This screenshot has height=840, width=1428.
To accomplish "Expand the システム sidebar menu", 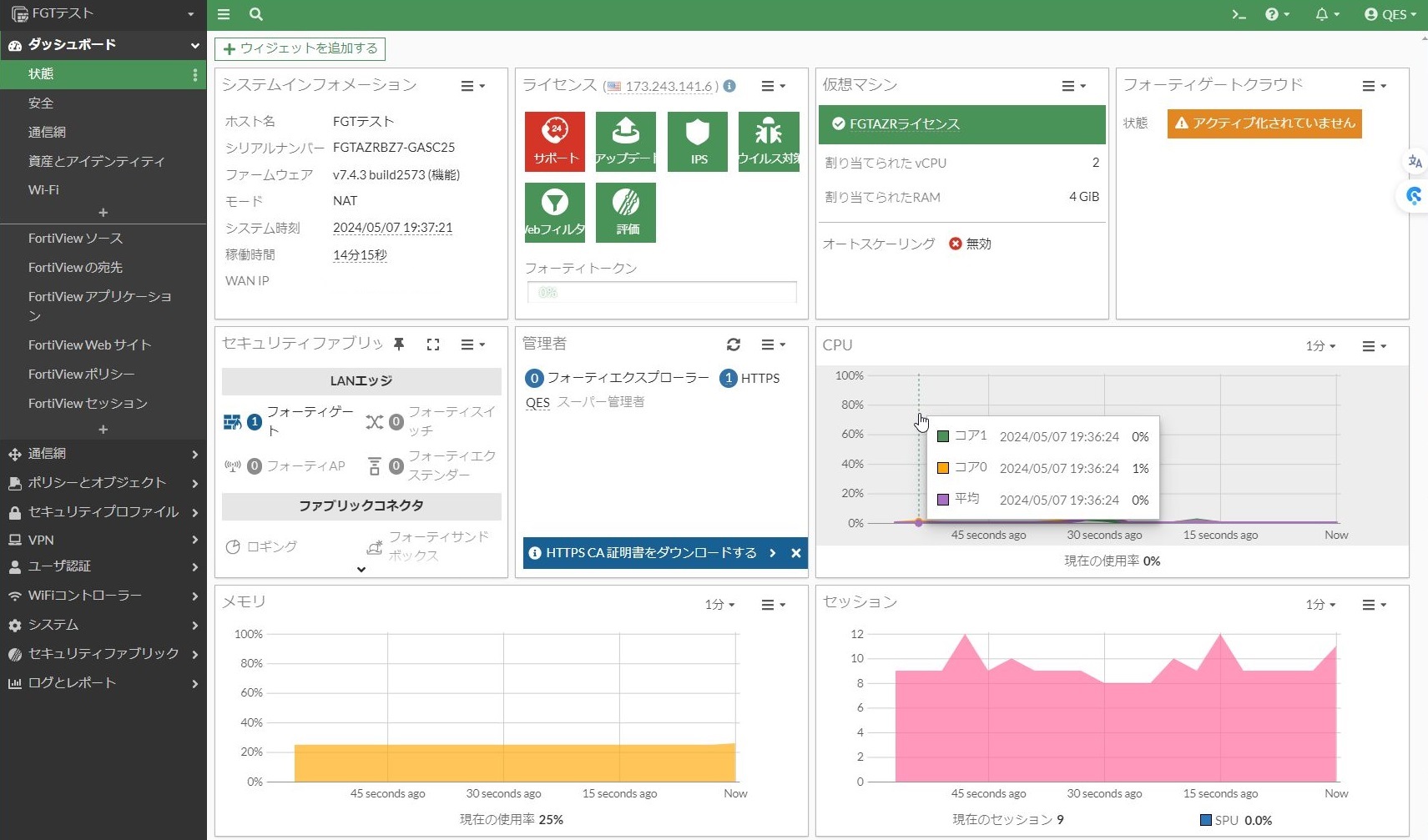I will point(103,625).
